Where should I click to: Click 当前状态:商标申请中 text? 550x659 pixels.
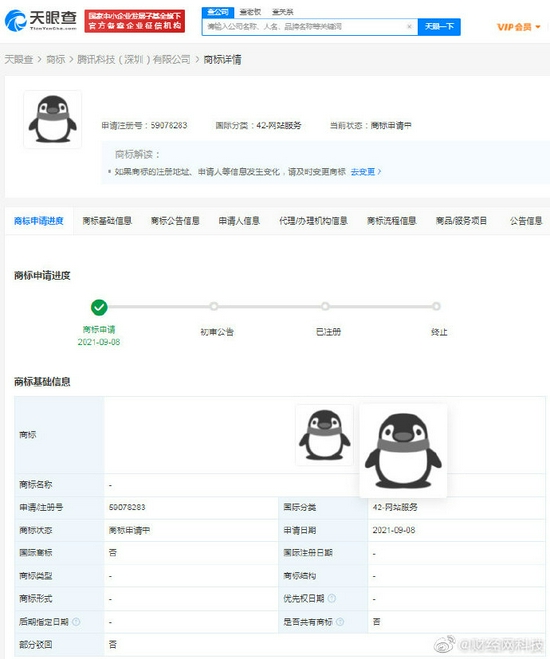click(371, 125)
